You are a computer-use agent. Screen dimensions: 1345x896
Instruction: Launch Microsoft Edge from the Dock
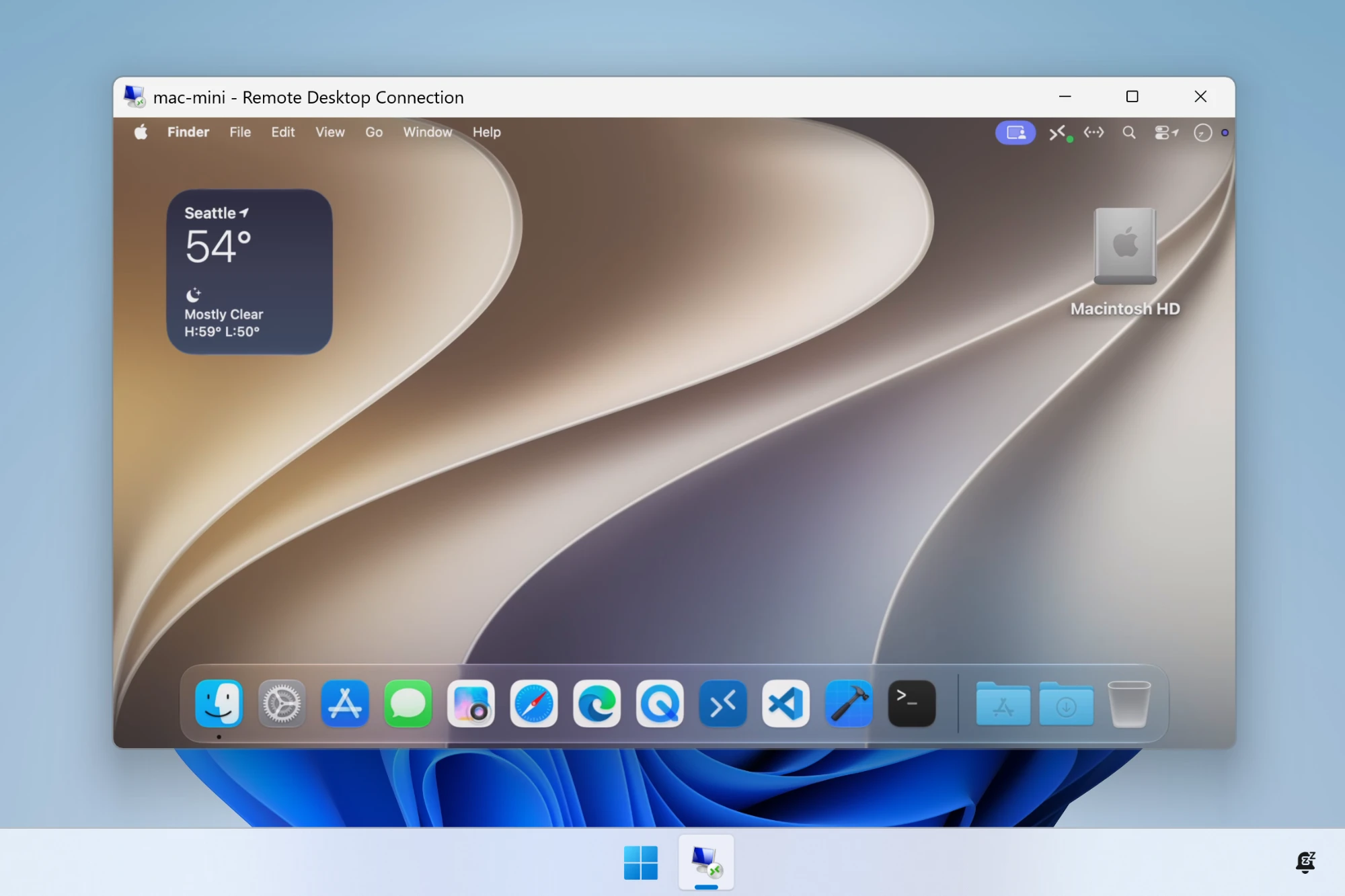(597, 704)
